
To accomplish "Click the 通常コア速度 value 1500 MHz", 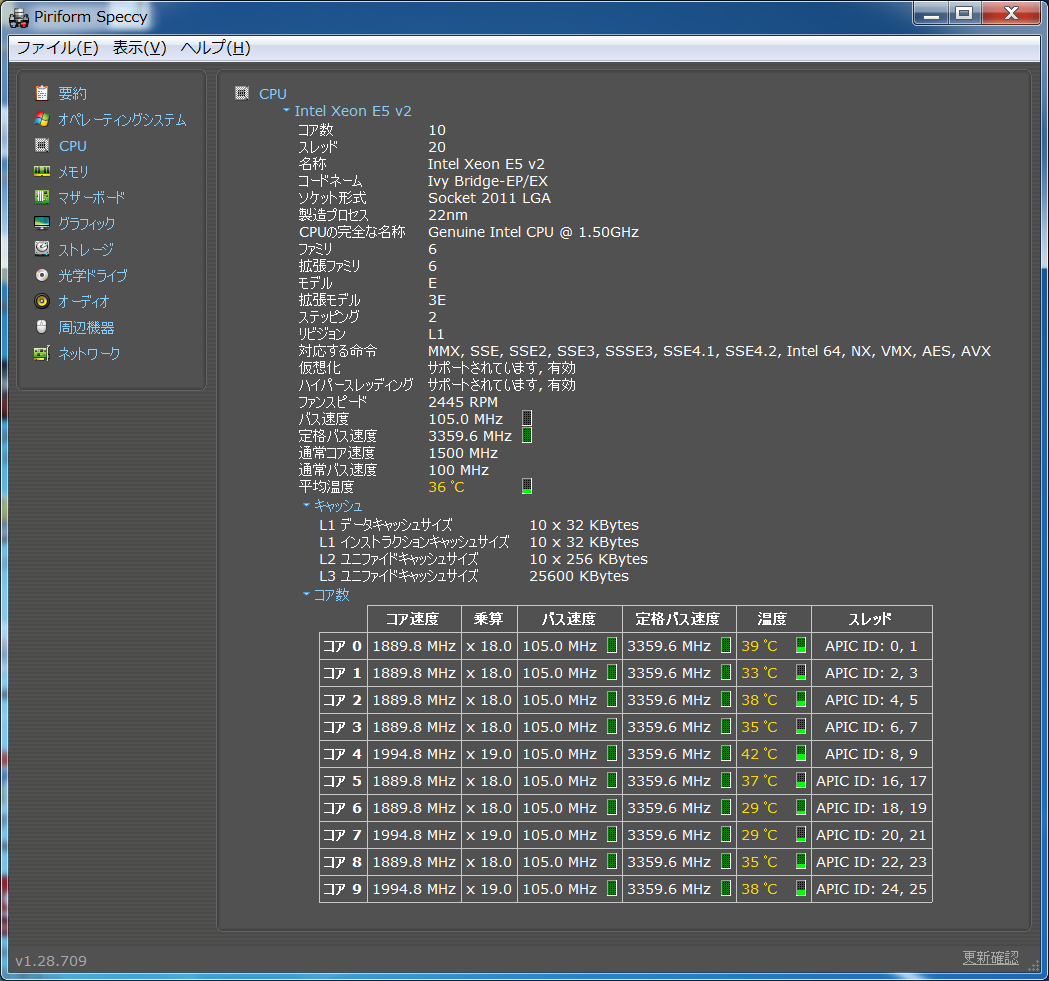I will 463,453.
